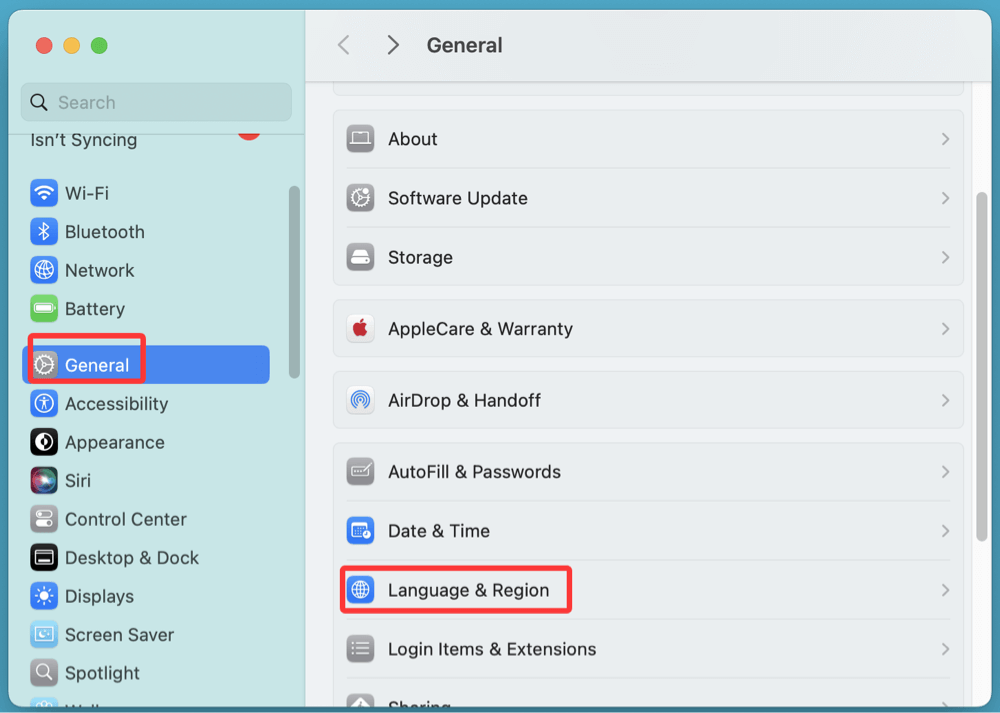
Task: Open Accessibility from the sidebar icon
Action: tap(44, 404)
